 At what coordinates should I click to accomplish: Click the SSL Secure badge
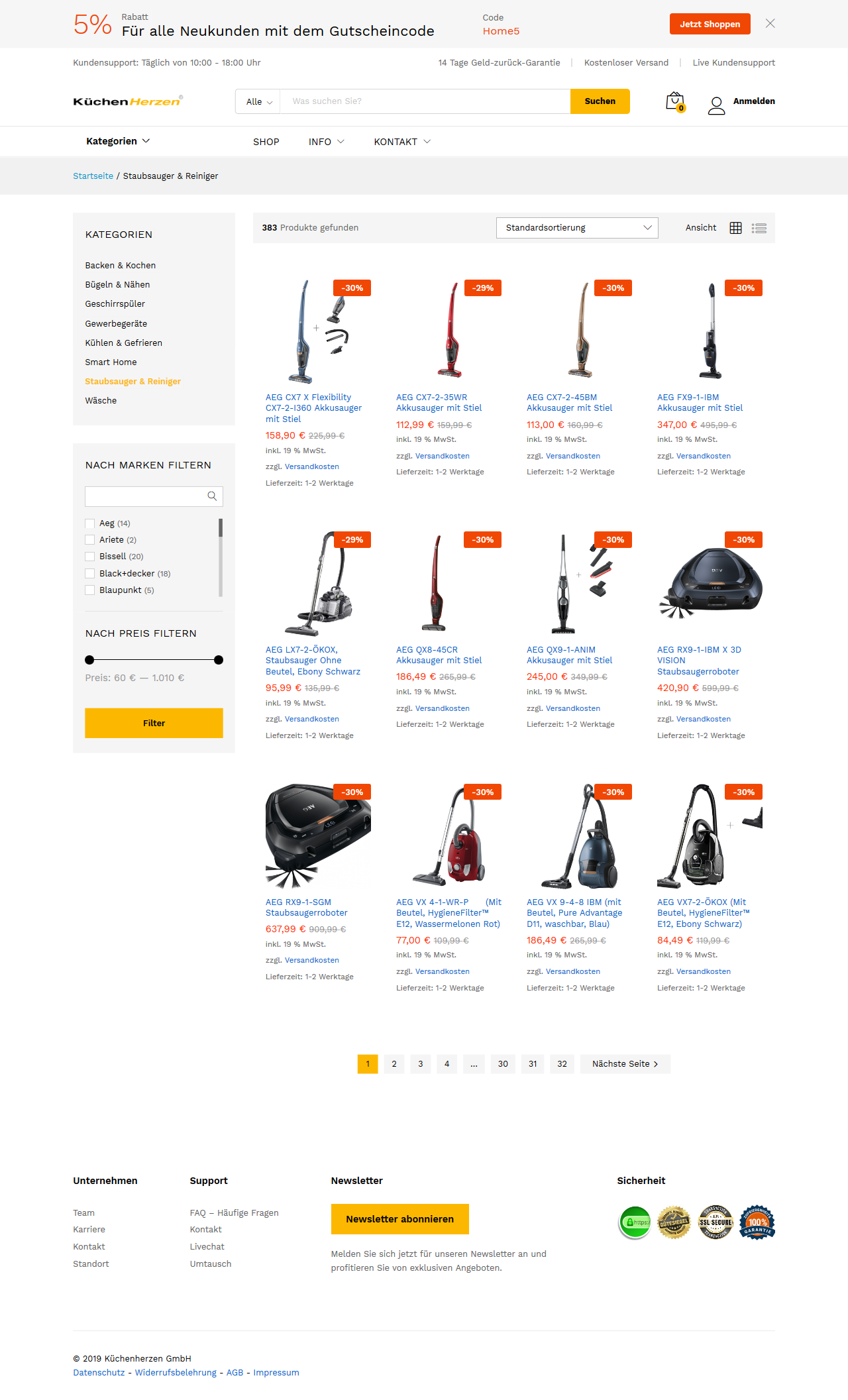click(x=716, y=1222)
